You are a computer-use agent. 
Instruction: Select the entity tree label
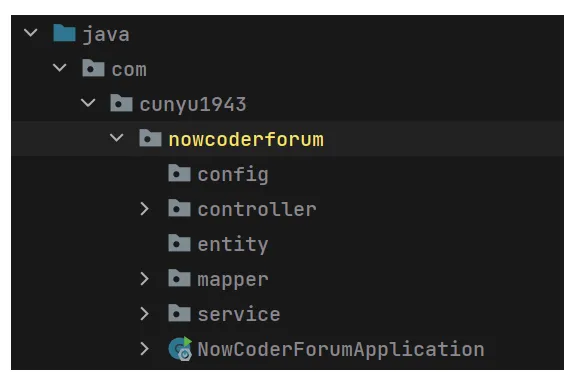(x=233, y=245)
